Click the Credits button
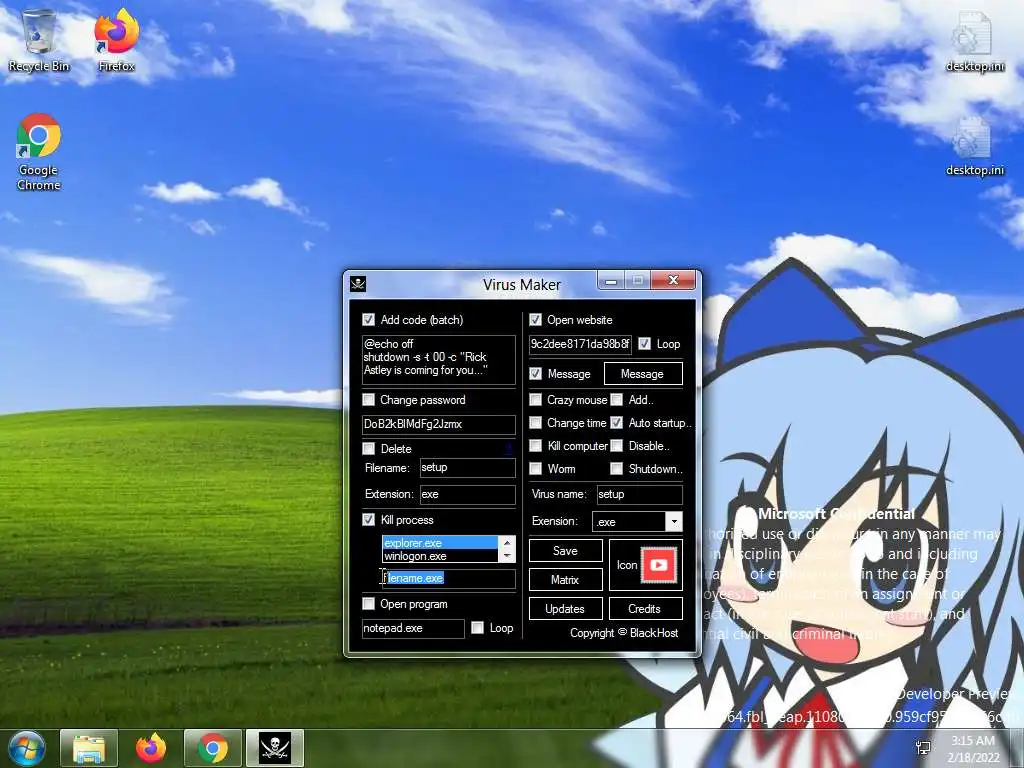Viewport: 1024px width, 768px height. [645, 609]
